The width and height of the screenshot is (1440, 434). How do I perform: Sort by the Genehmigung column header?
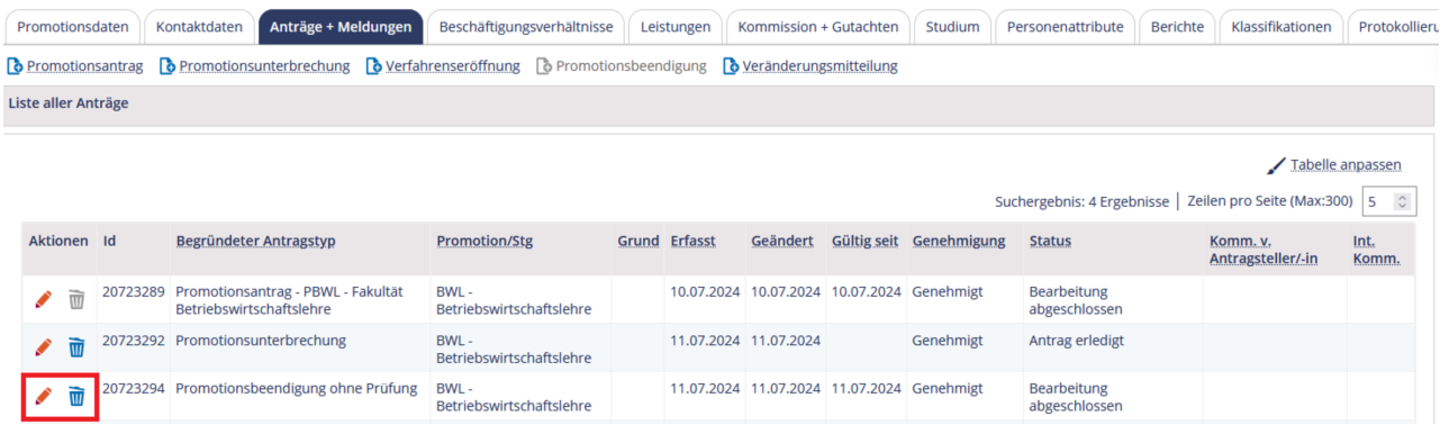pos(958,241)
